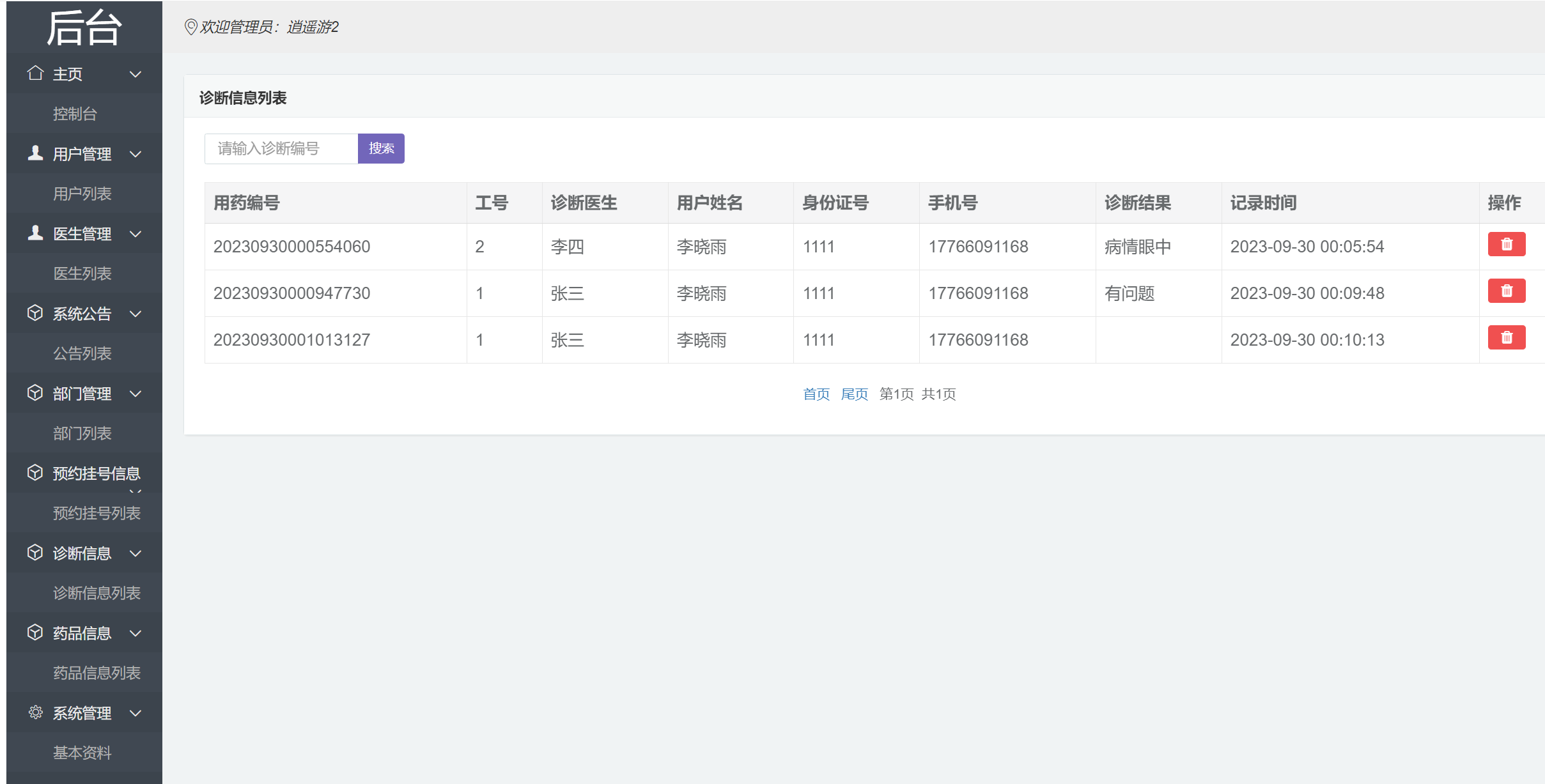Click the doctor icon beside 医生管理

point(35,233)
